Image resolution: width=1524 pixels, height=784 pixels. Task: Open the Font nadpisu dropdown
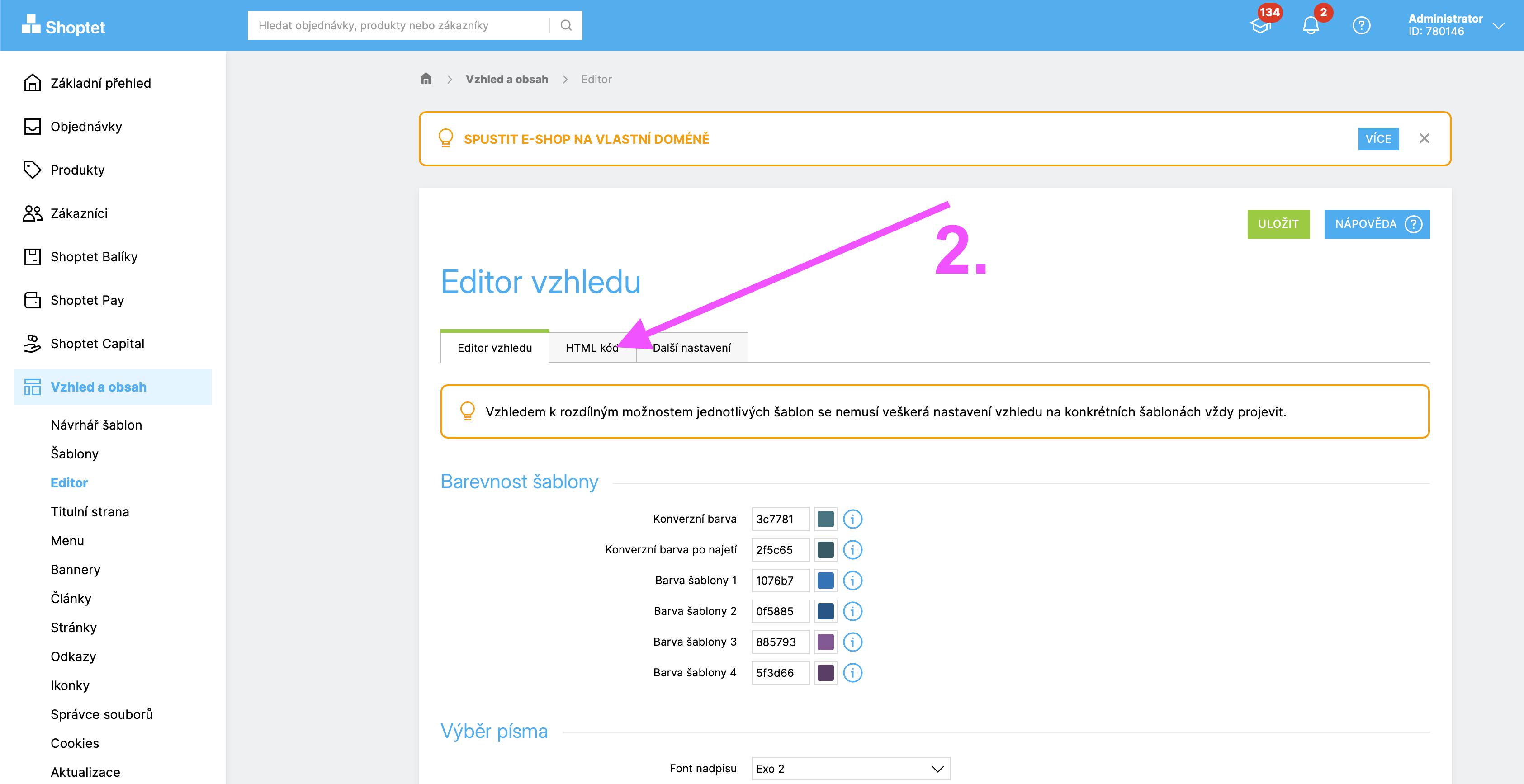tap(850, 769)
